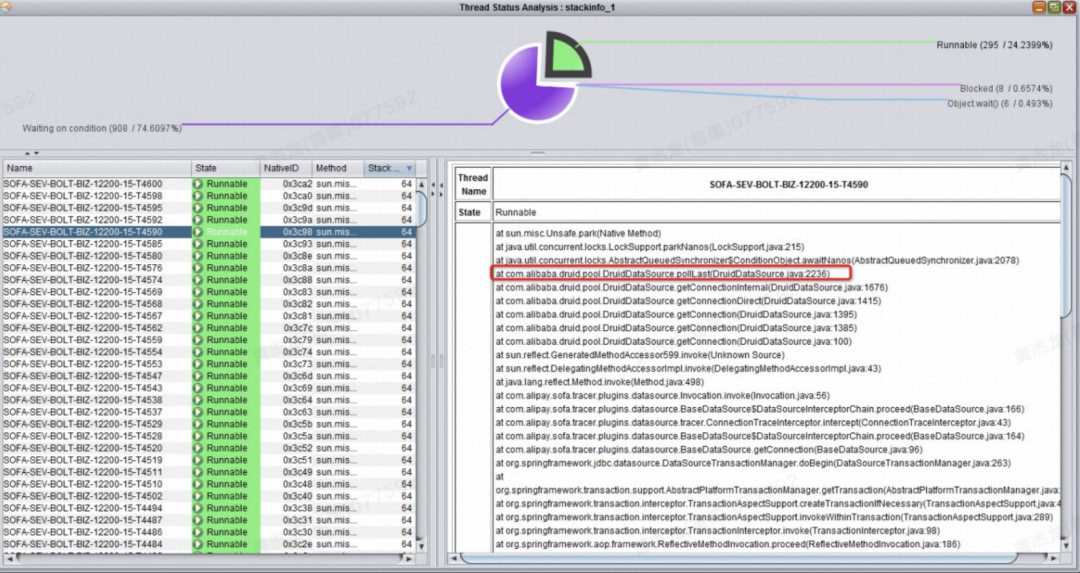Image resolution: width=1080 pixels, height=573 pixels.
Task: Click the Runnable icon in the T4559 row
Action: point(198,340)
